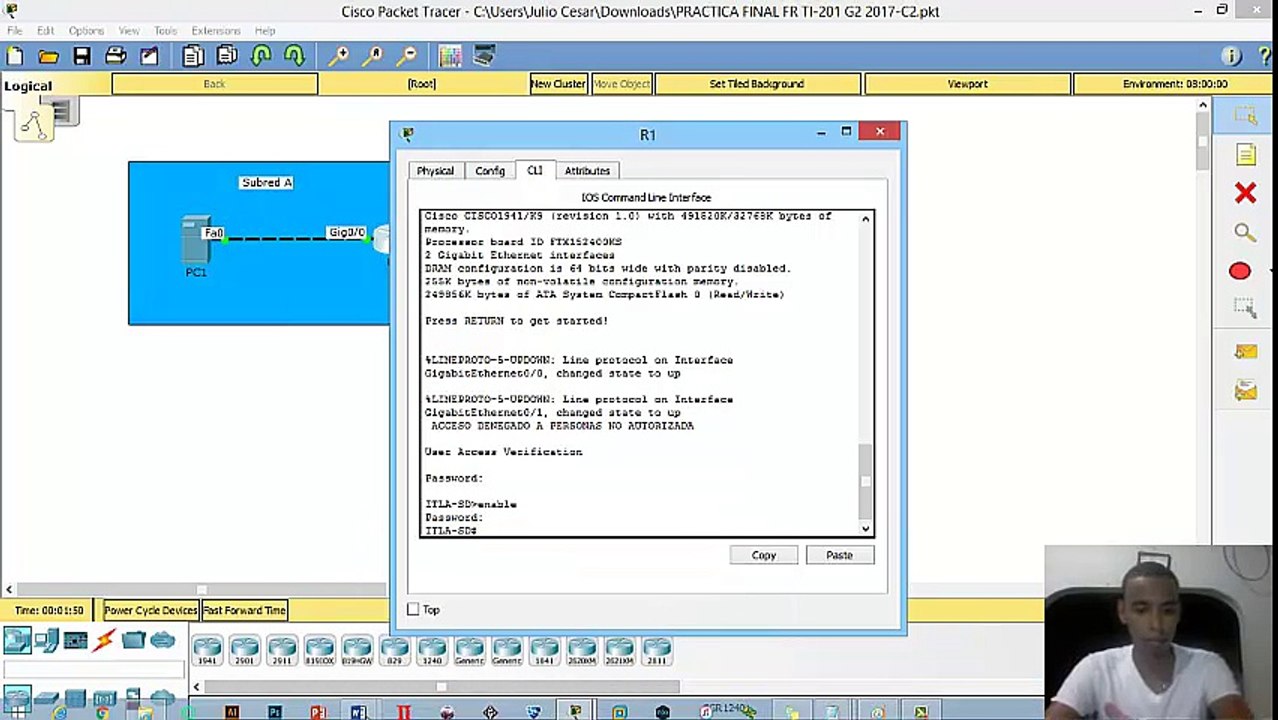1278x720 pixels.
Task: Pick the 1941 router model
Action: click(207, 651)
